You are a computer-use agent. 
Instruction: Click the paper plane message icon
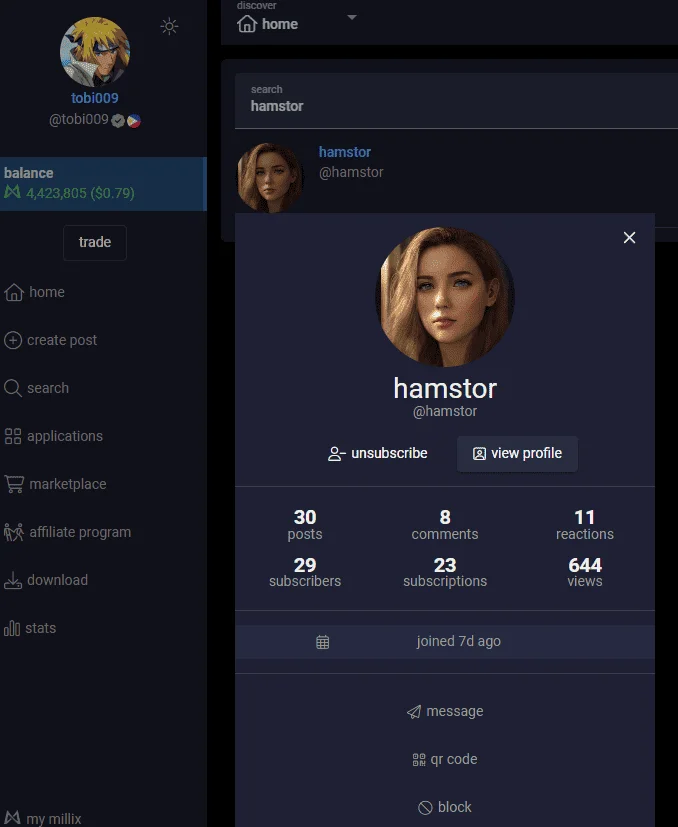click(x=414, y=712)
